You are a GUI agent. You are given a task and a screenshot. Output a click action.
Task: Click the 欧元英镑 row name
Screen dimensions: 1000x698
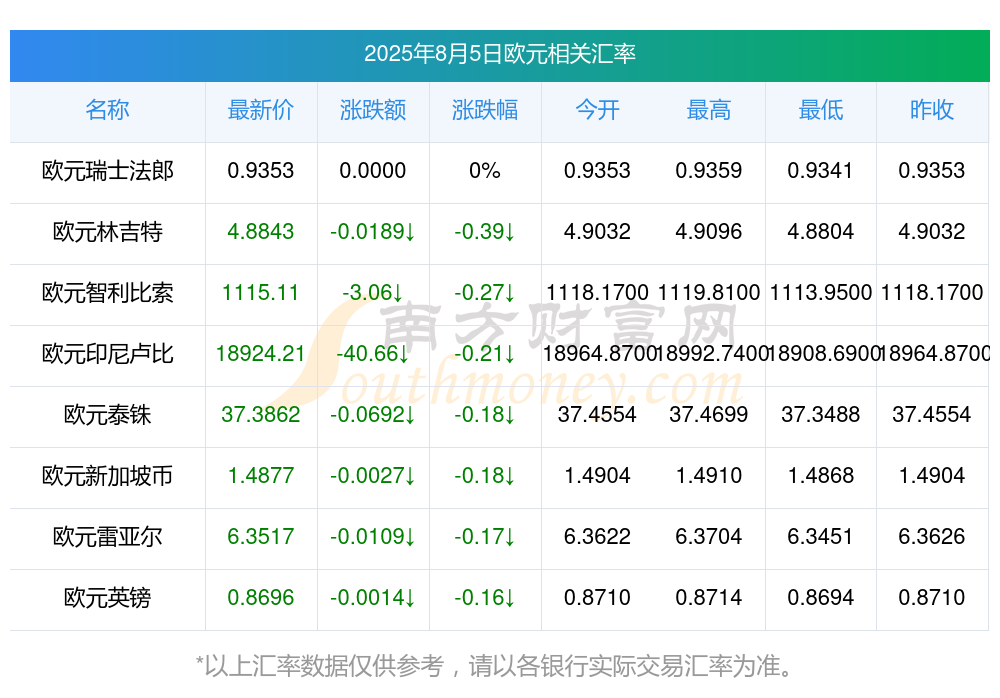click(x=107, y=598)
